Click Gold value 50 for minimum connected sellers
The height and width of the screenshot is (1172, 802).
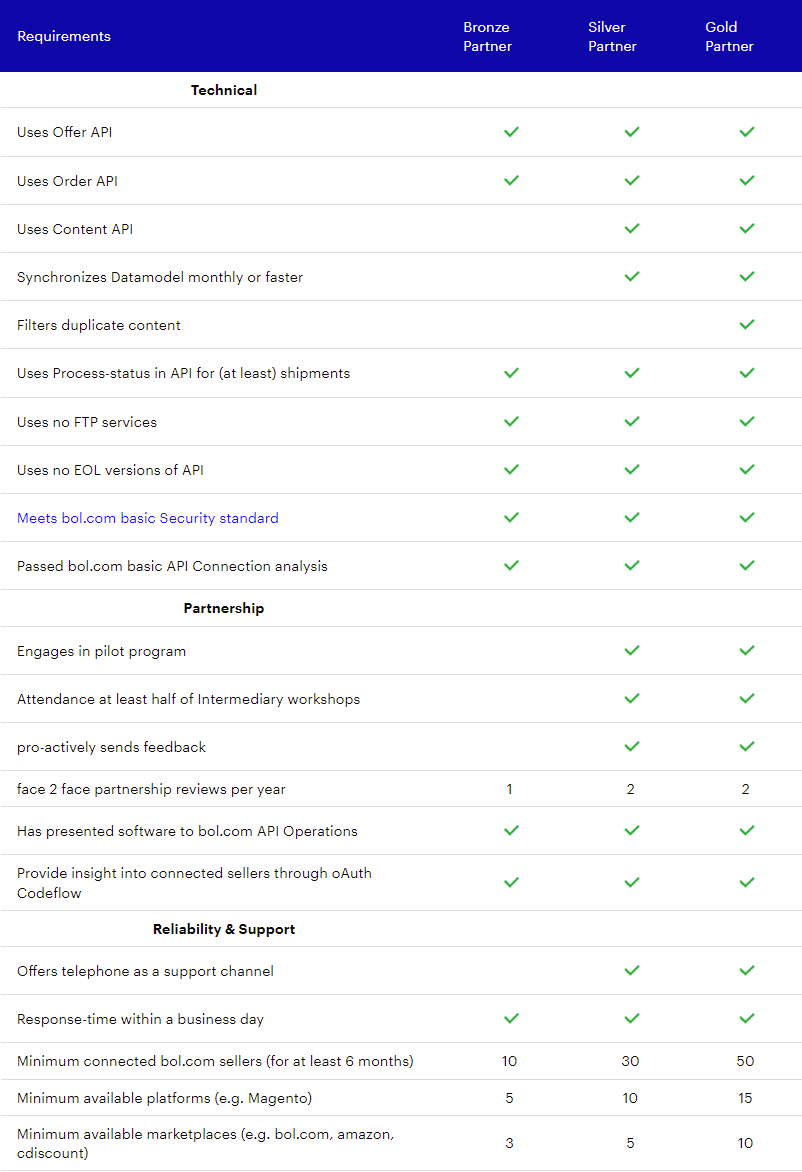pos(745,1061)
